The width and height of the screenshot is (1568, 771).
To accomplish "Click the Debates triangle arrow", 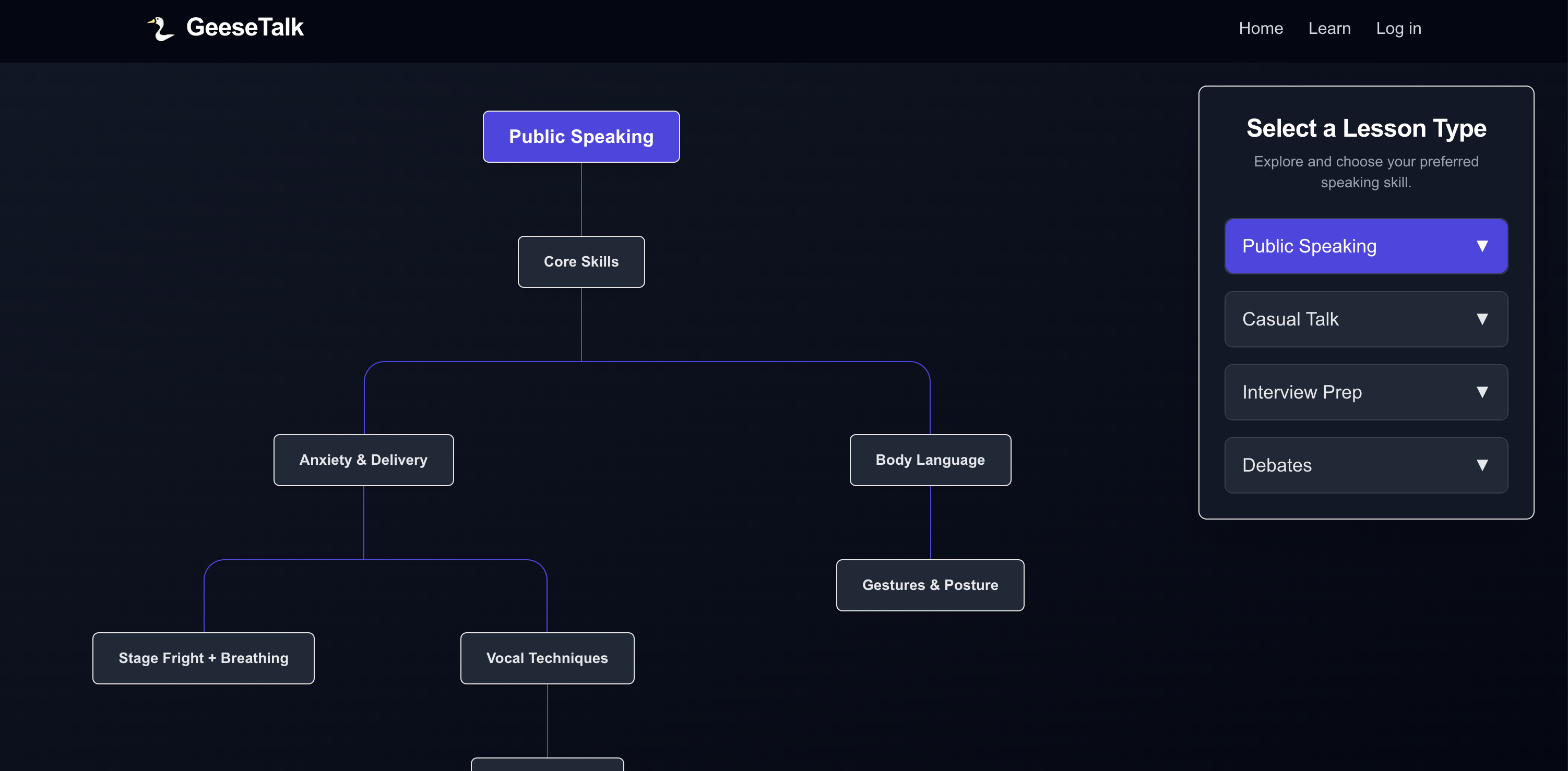I will (1481, 465).
